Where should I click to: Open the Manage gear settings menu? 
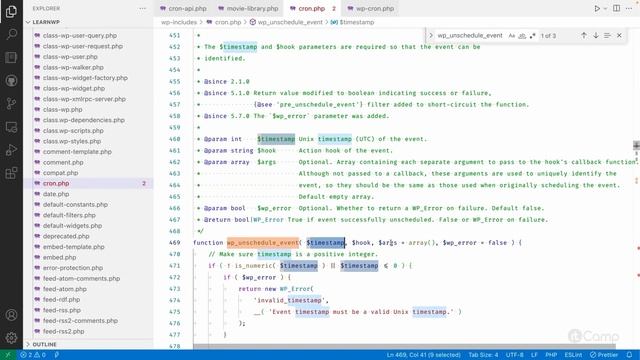[11, 338]
